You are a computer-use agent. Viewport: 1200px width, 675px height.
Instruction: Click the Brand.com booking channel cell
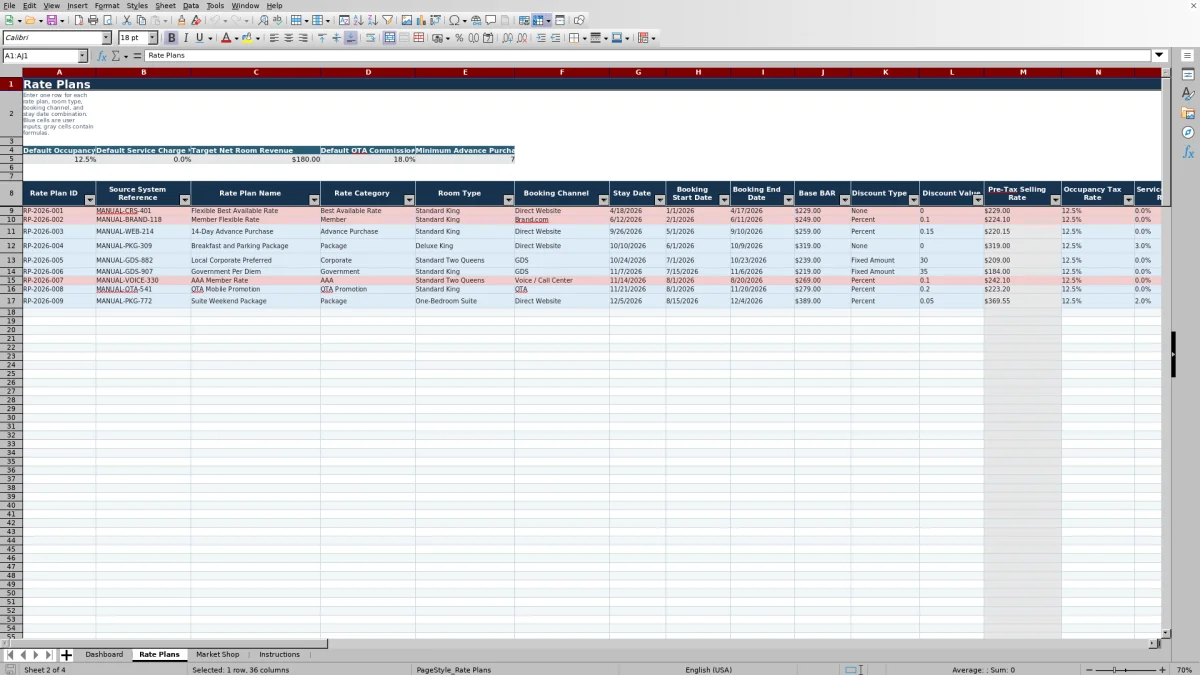[562, 219]
